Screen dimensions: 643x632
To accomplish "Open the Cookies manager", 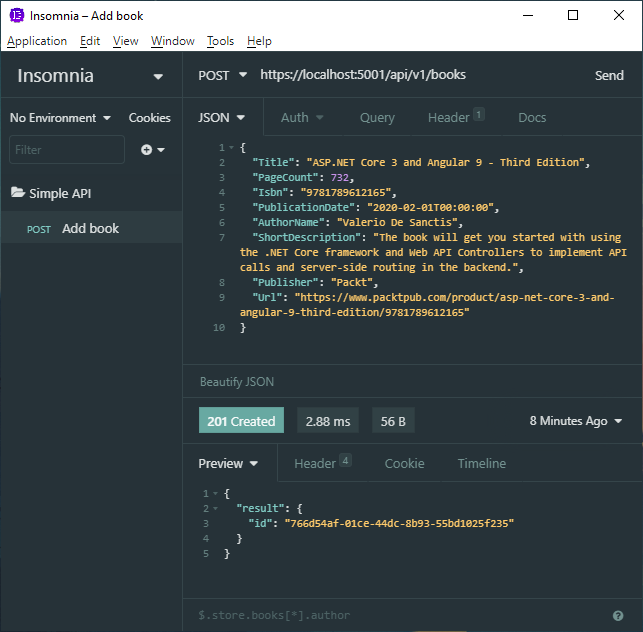I will pyautogui.click(x=149, y=118).
